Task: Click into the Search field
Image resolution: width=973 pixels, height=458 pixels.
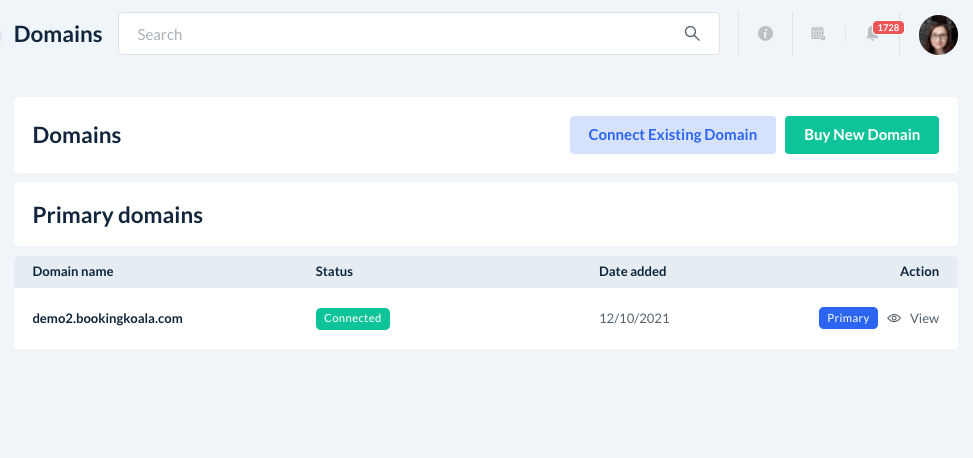Action: click(x=419, y=34)
